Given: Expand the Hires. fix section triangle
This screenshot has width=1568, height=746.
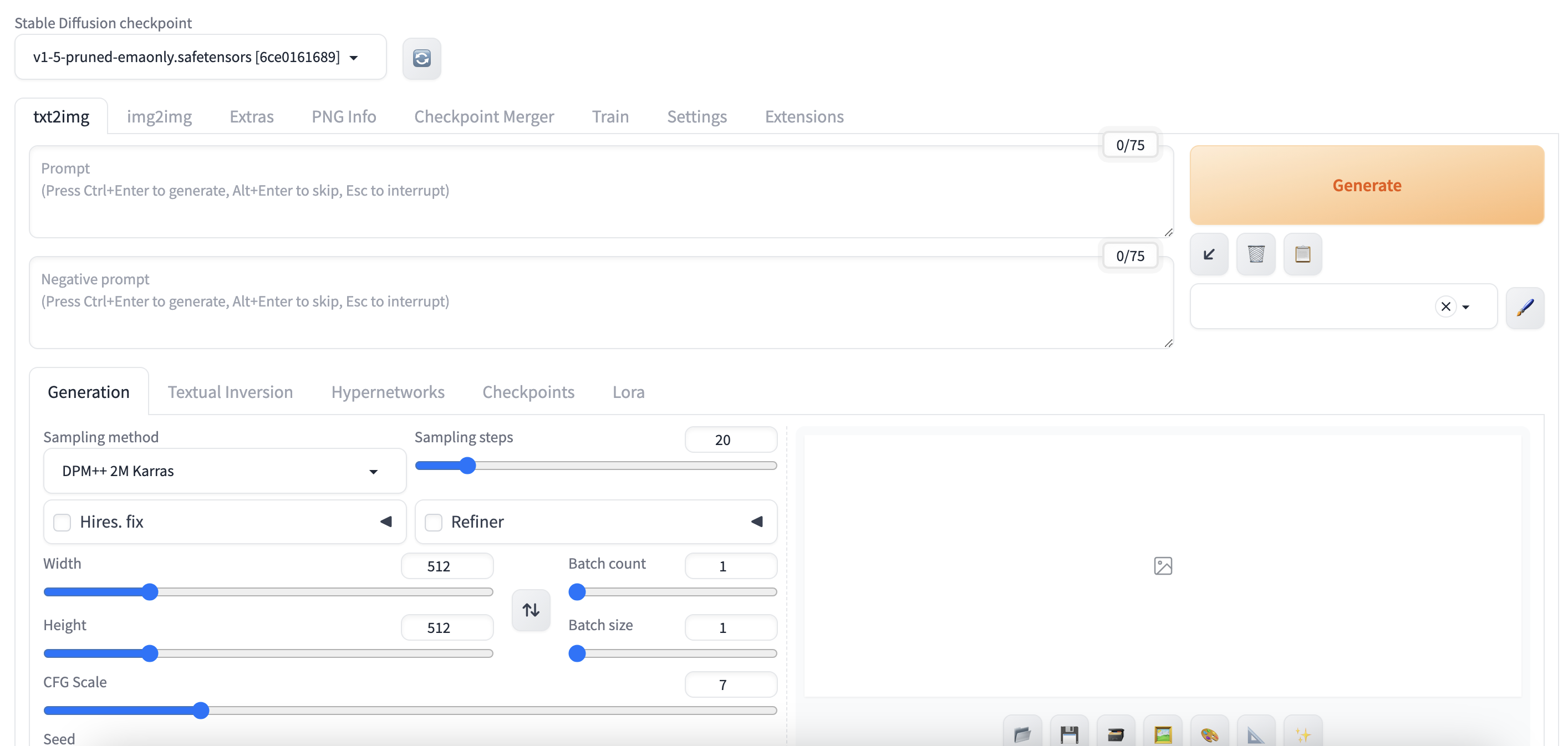Looking at the screenshot, I should (386, 522).
